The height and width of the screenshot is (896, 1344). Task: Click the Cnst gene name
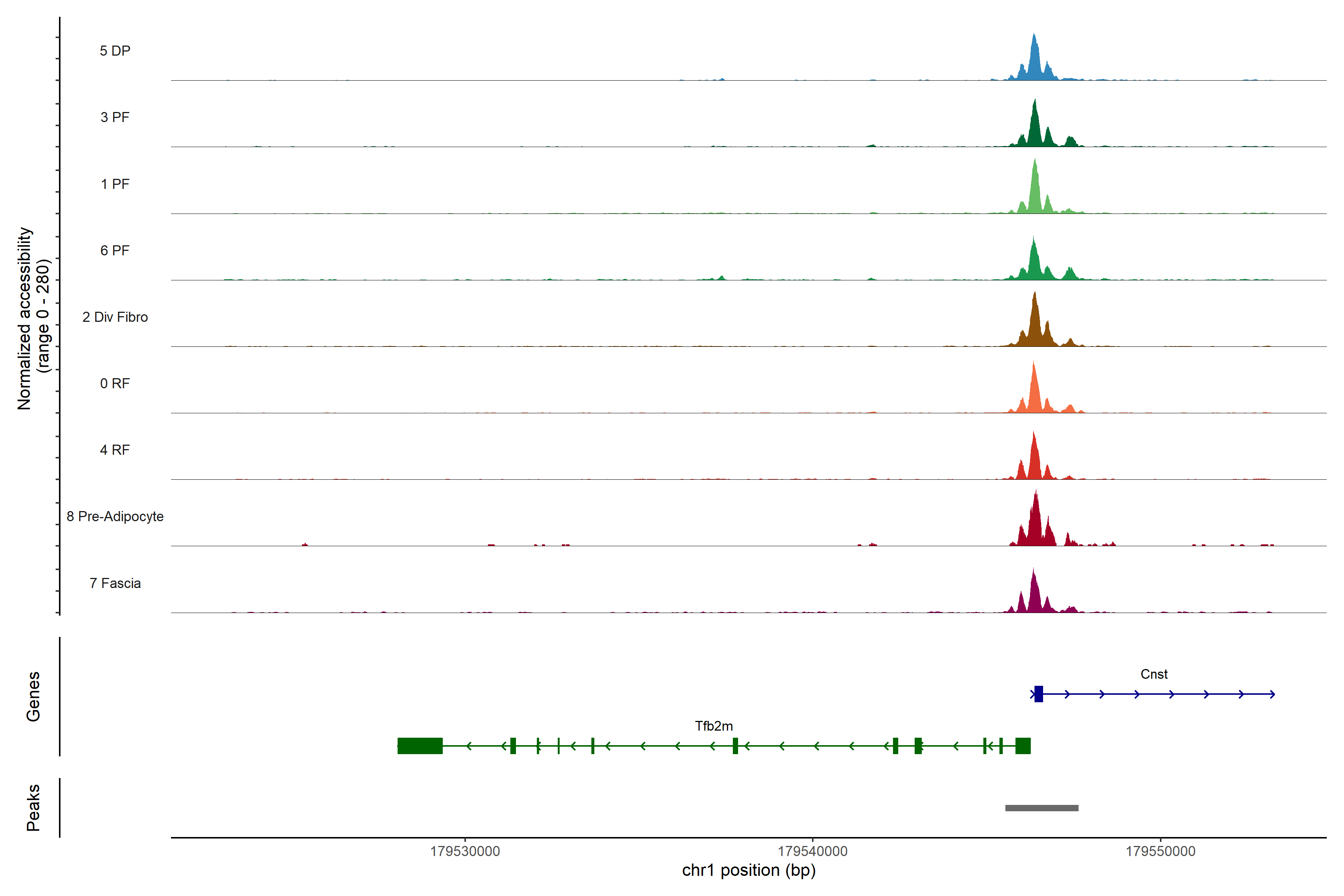[x=1153, y=674]
